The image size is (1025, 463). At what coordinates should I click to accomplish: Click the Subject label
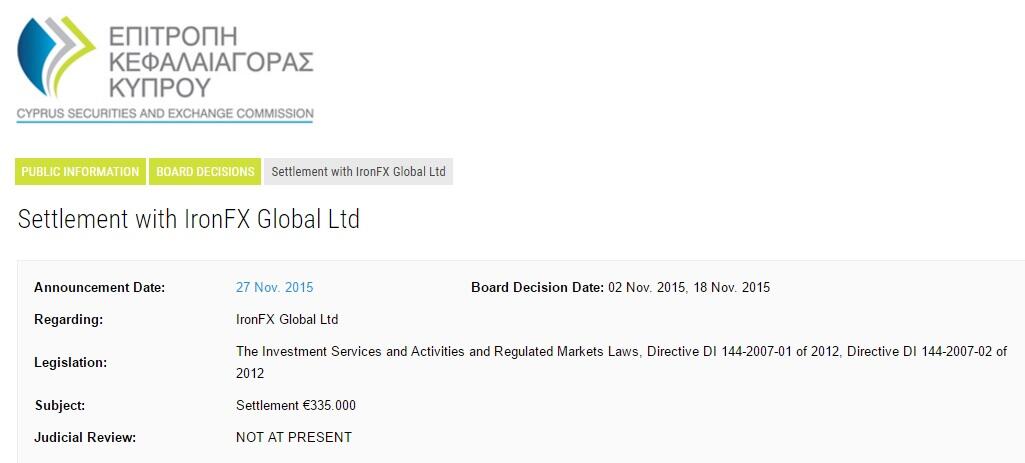pyautogui.click(x=60, y=405)
